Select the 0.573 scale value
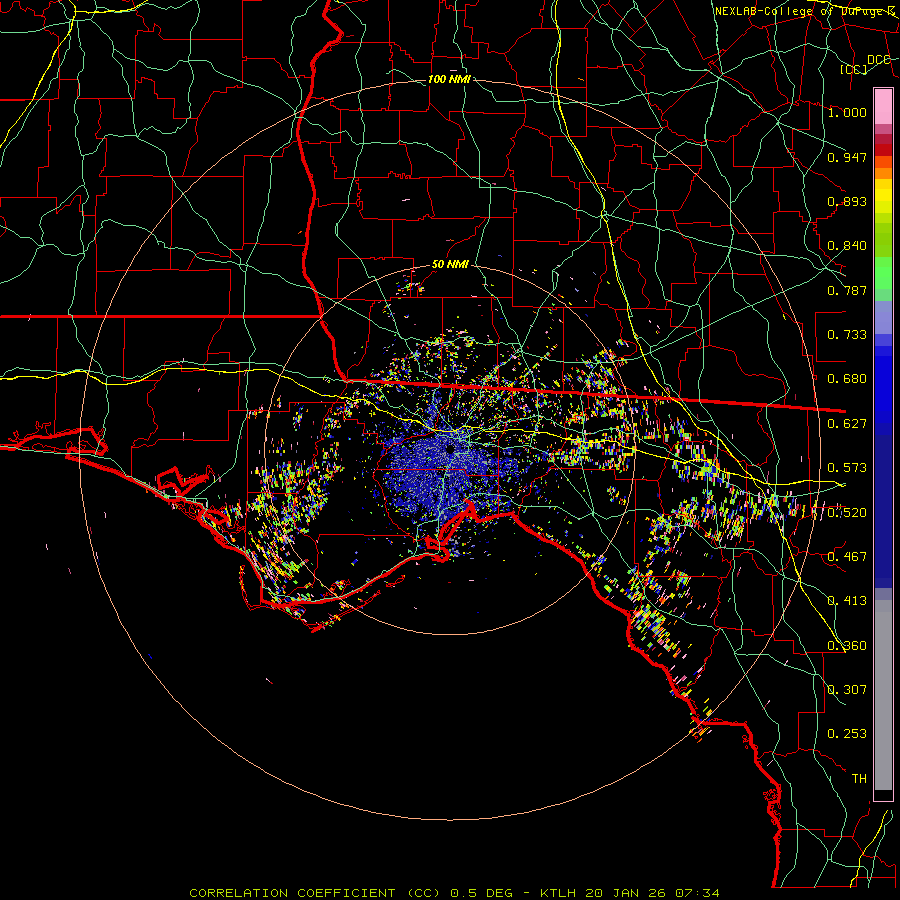This screenshot has width=900, height=900. coord(847,468)
